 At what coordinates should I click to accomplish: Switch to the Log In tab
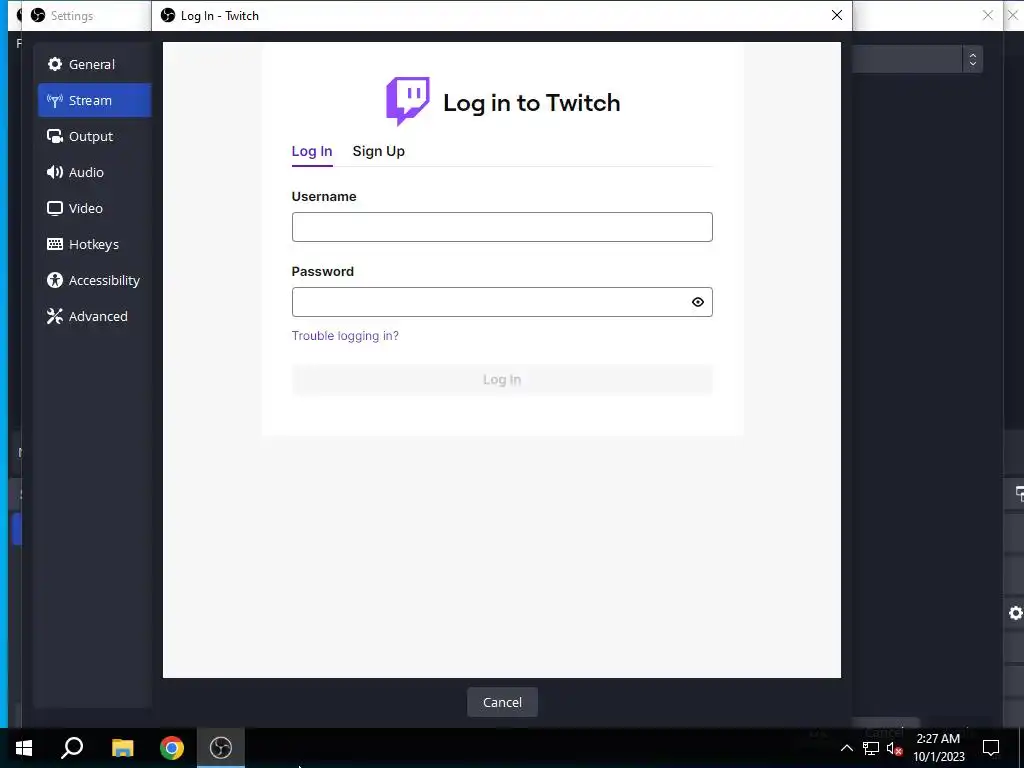tap(312, 152)
